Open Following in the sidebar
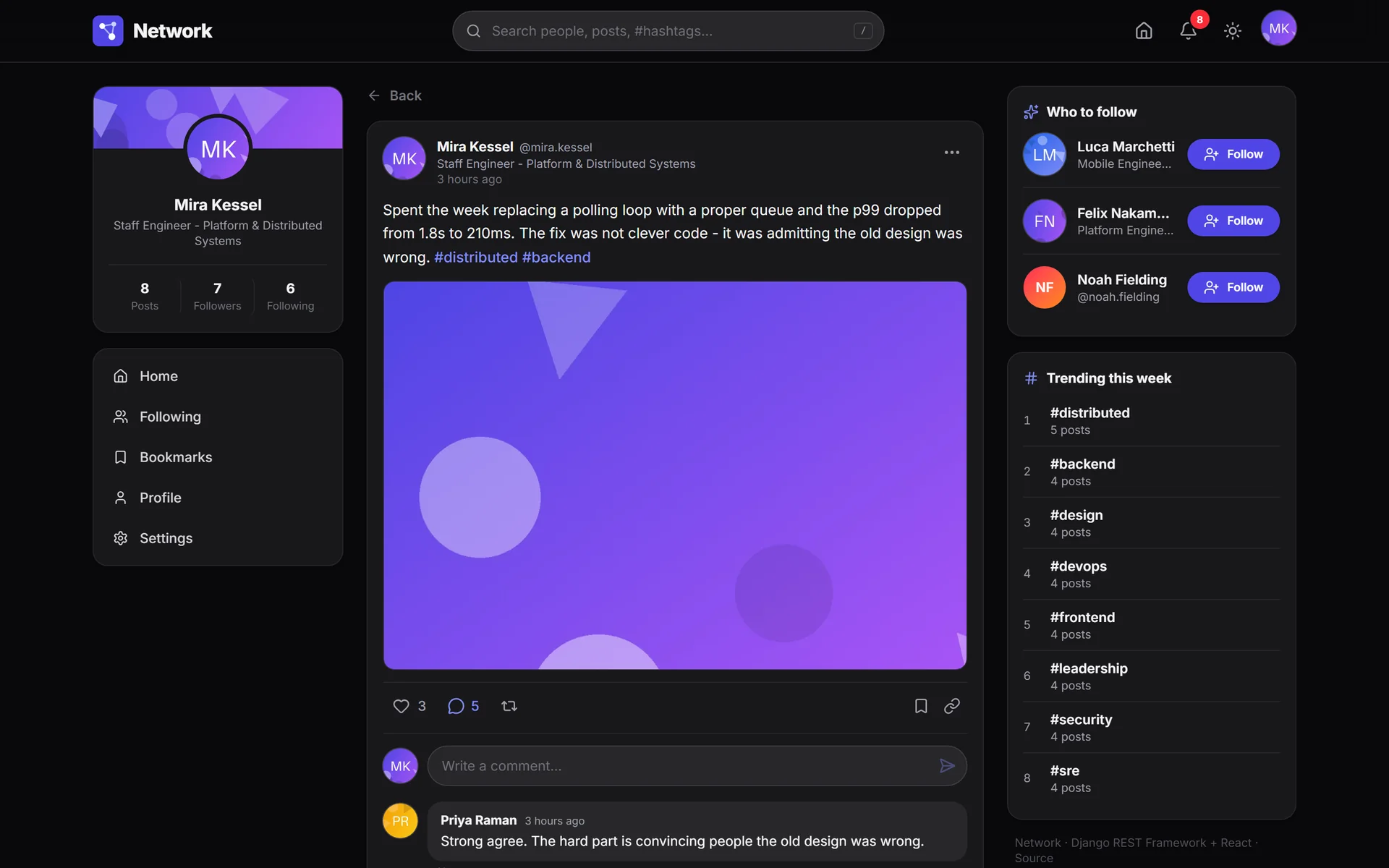 (218, 417)
